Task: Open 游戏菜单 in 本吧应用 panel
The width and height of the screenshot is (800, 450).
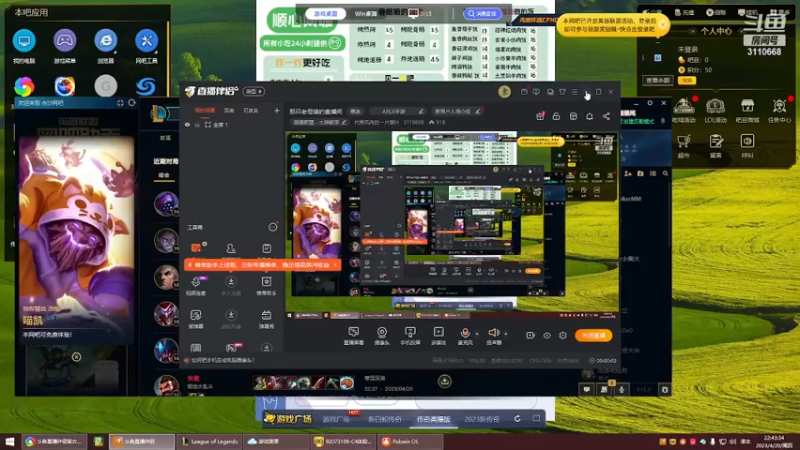Action: click(x=65, y=46)
